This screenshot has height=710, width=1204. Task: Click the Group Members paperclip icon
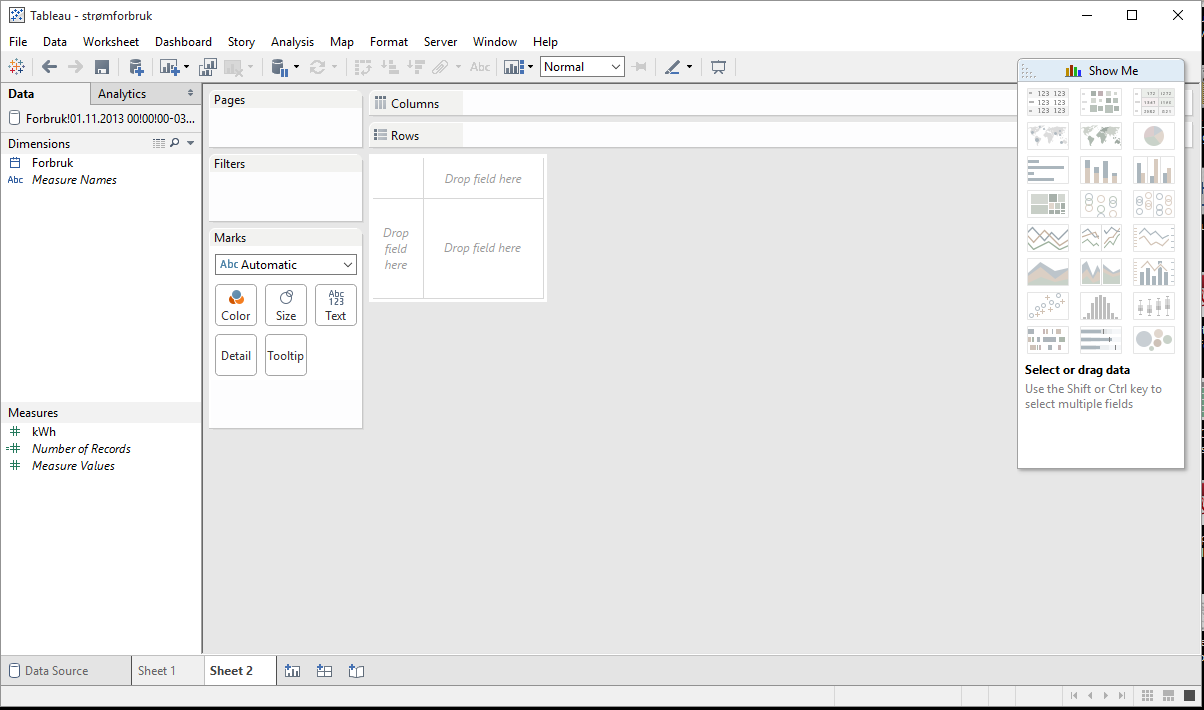pos(441,67)
